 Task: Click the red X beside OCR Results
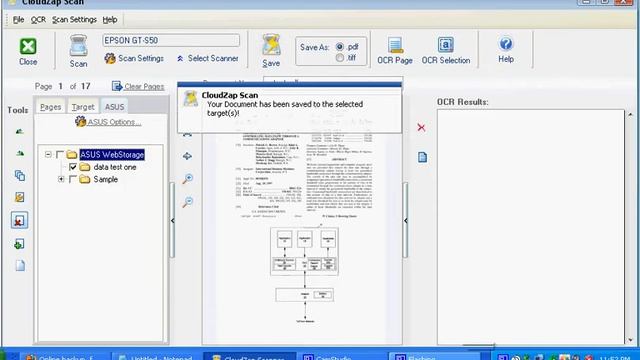point(421,128)
